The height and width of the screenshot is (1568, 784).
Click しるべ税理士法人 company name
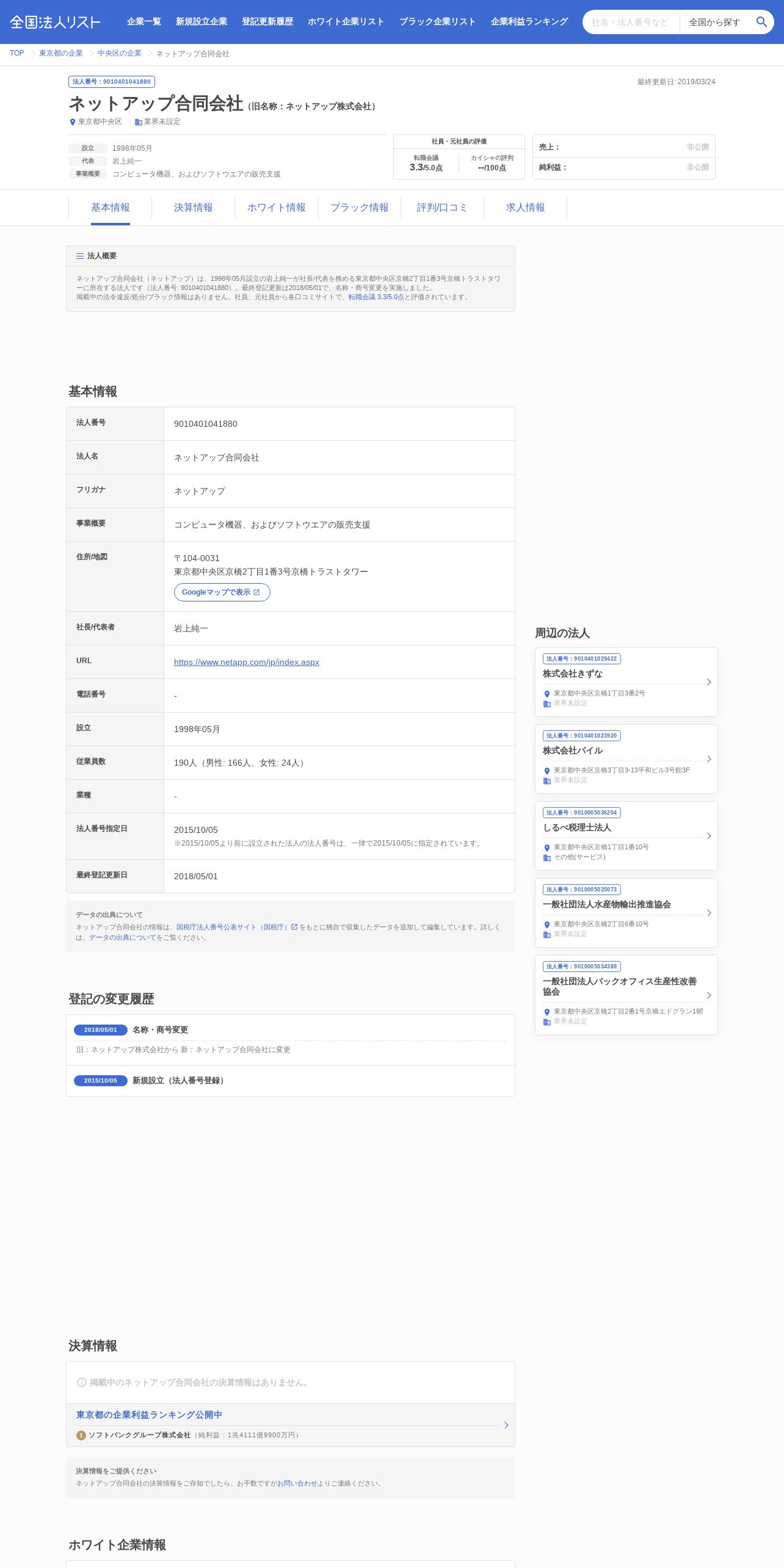577,828
